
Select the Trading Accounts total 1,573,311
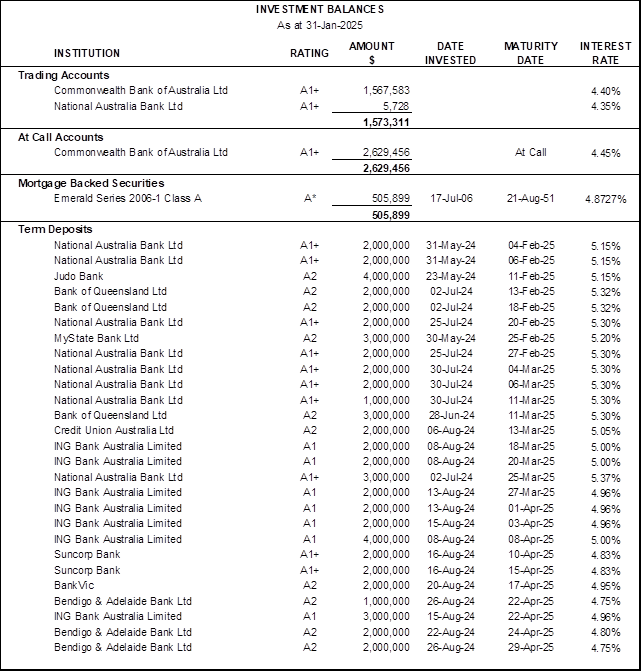tap(386, 123)
